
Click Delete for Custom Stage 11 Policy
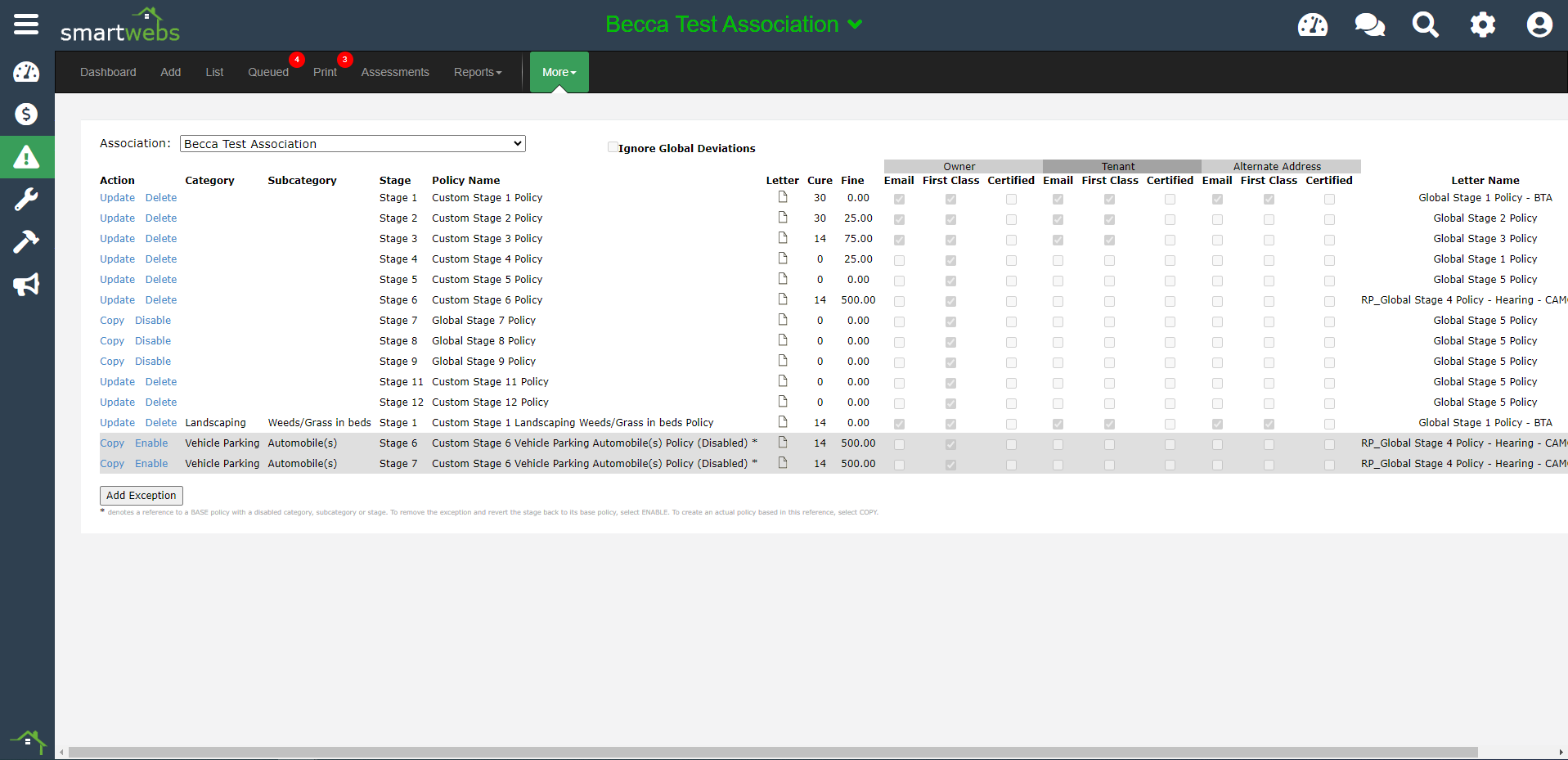(x=161, y=381)
